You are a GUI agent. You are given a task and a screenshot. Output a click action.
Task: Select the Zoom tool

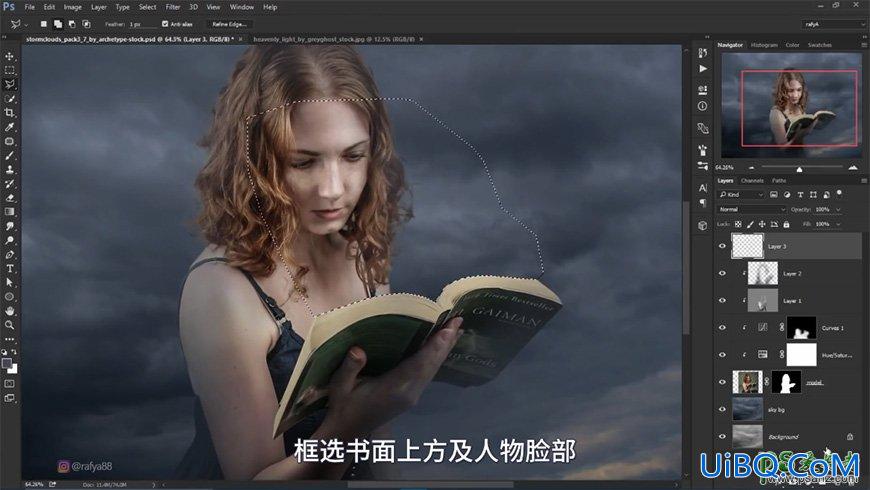click(x=9, y=325)
